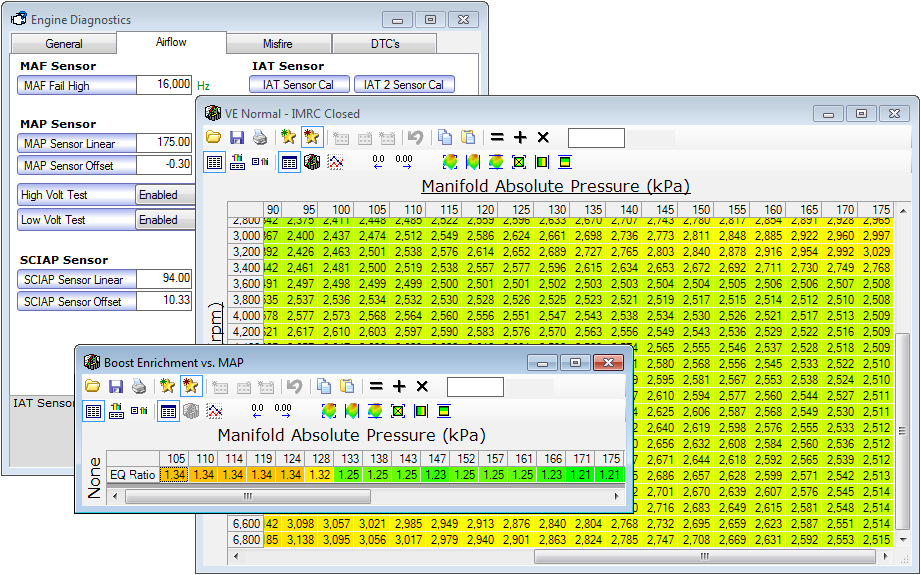Click MAP Sensor Linear label button
This screenshot has width=921, height=575.
click(x=77, y=143)
